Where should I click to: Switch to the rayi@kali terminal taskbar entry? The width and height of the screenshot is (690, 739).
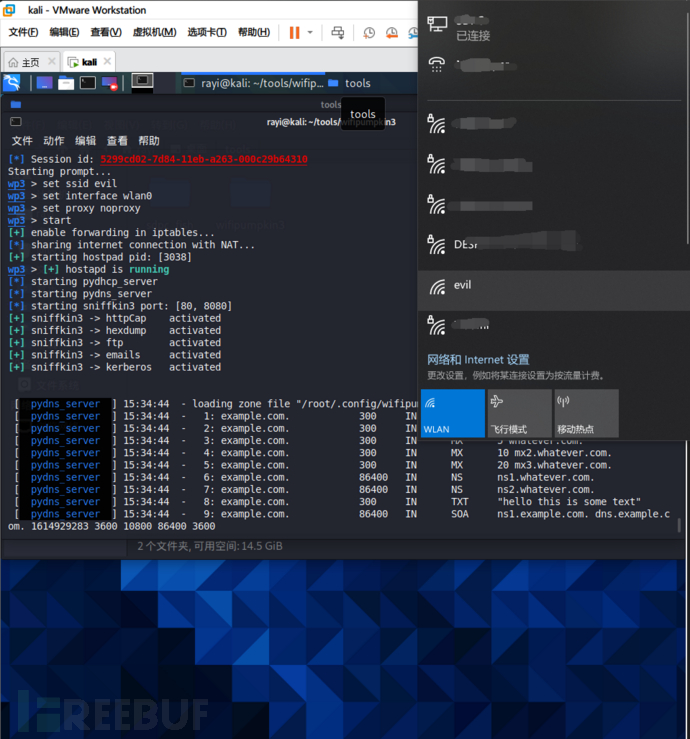coord(253,83)
